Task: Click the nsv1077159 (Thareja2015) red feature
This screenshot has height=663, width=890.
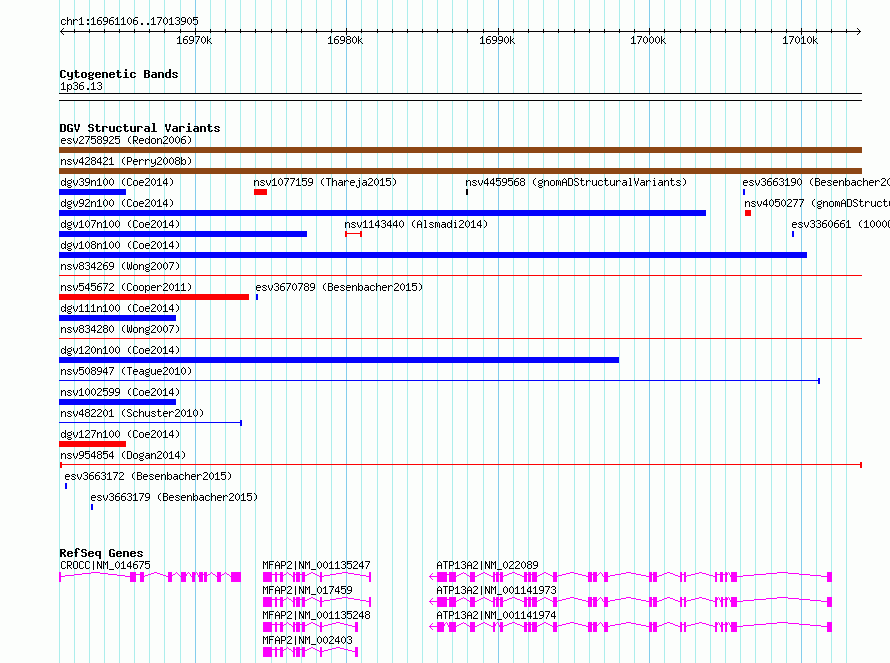Action: click(261, 192)
